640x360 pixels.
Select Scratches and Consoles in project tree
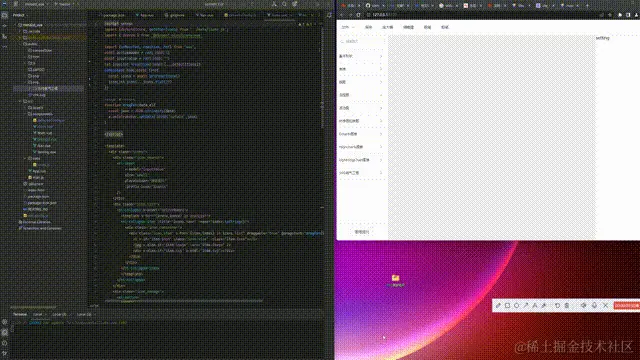(x=40, y=228)
